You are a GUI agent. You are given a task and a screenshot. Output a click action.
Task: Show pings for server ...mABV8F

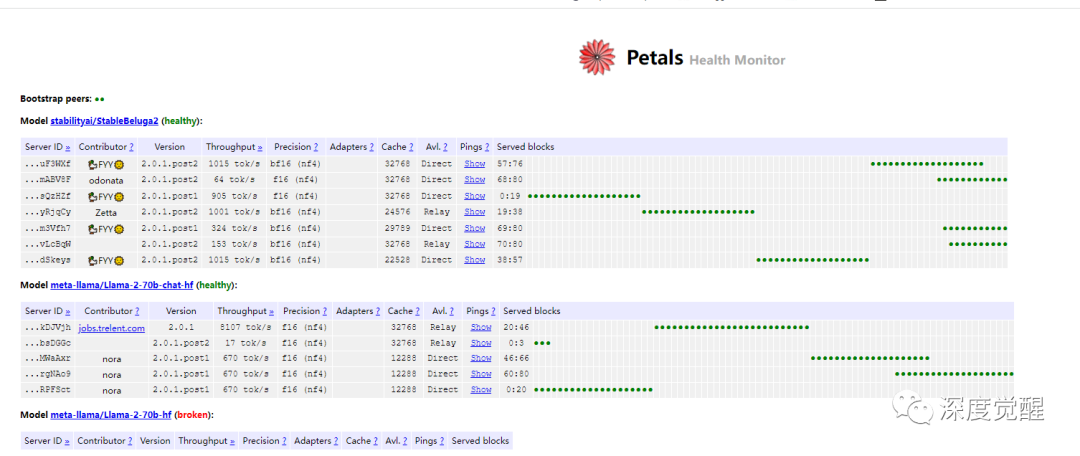tap(475, 180)
